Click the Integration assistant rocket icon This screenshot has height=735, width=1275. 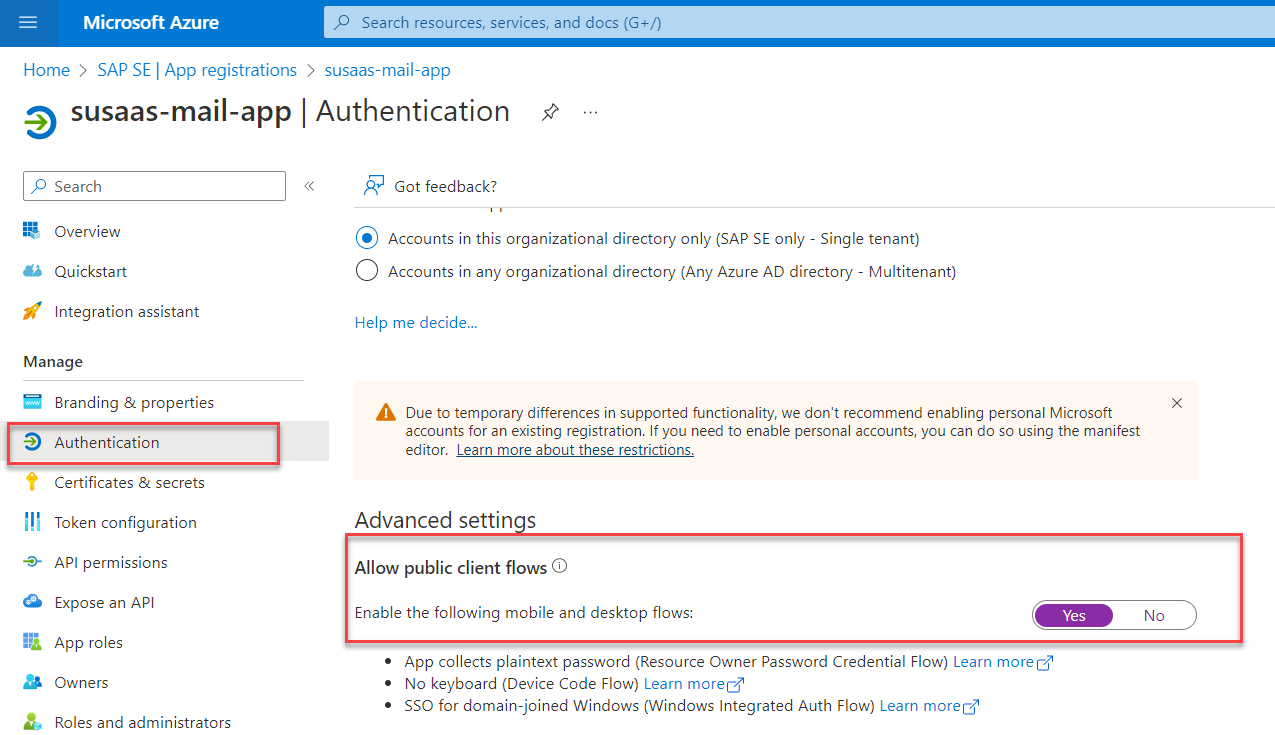pos(33,311)
